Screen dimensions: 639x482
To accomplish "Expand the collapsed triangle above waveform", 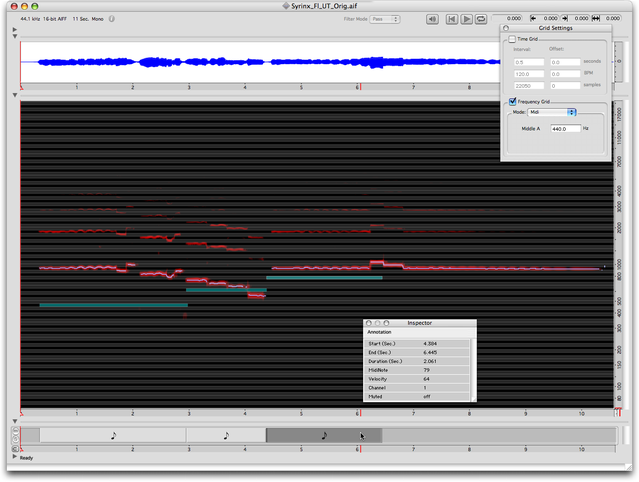I will pos(14,30).
